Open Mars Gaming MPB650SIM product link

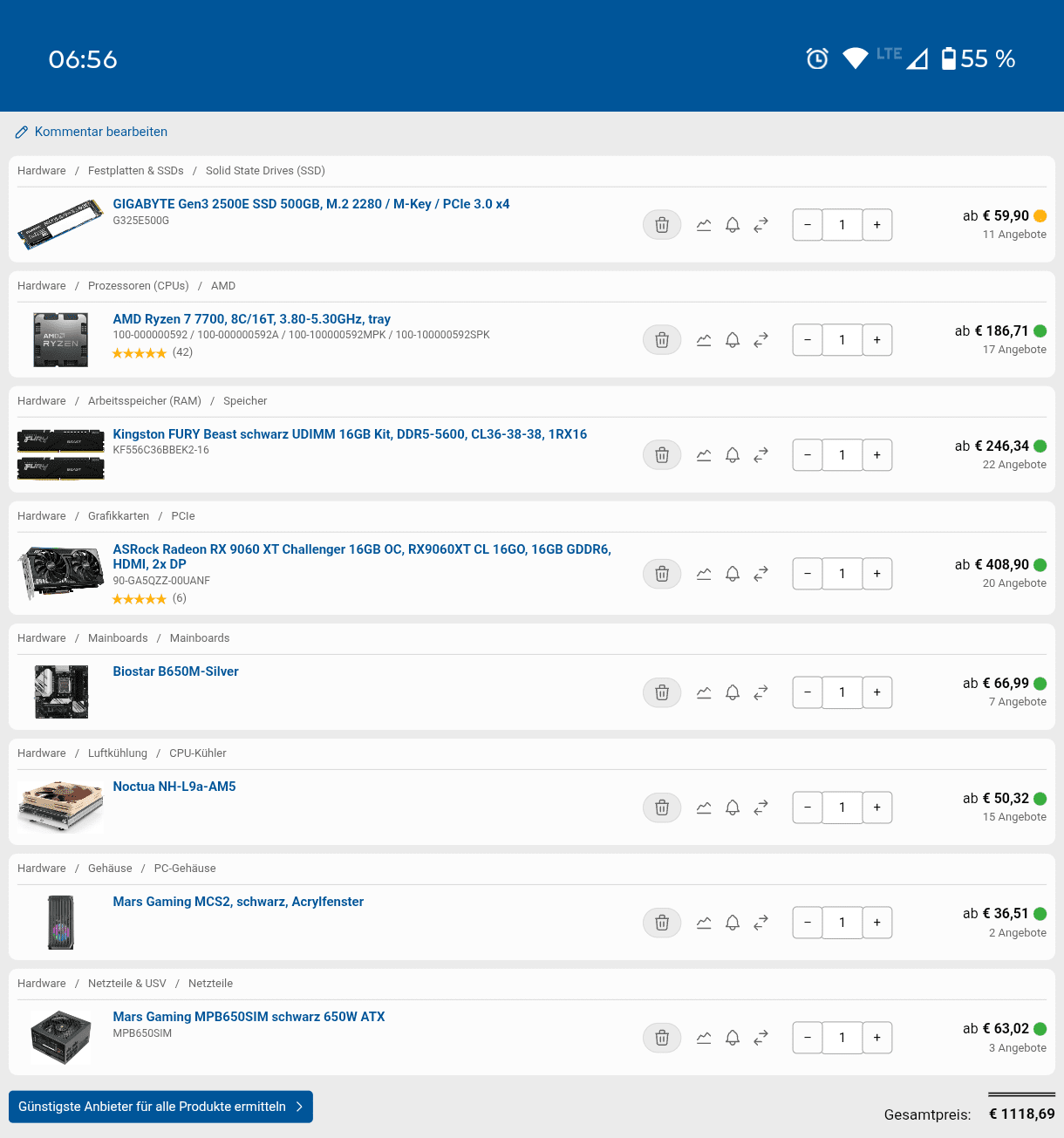(x=249, y=1017)
